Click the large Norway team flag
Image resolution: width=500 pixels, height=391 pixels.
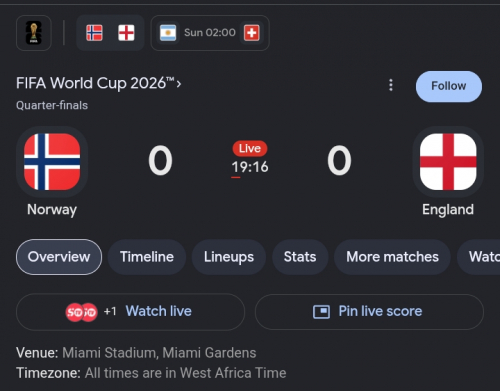[52, 162]
